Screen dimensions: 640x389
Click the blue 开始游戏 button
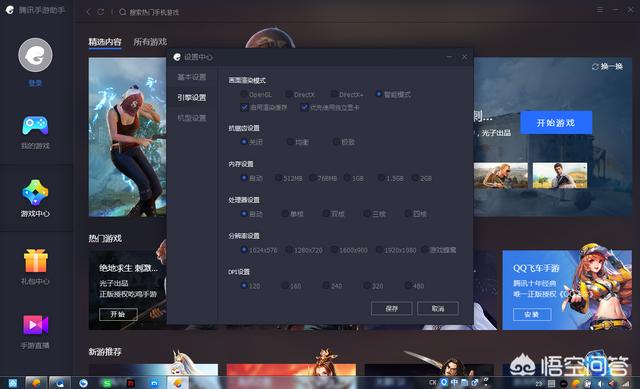pos(556,122)
